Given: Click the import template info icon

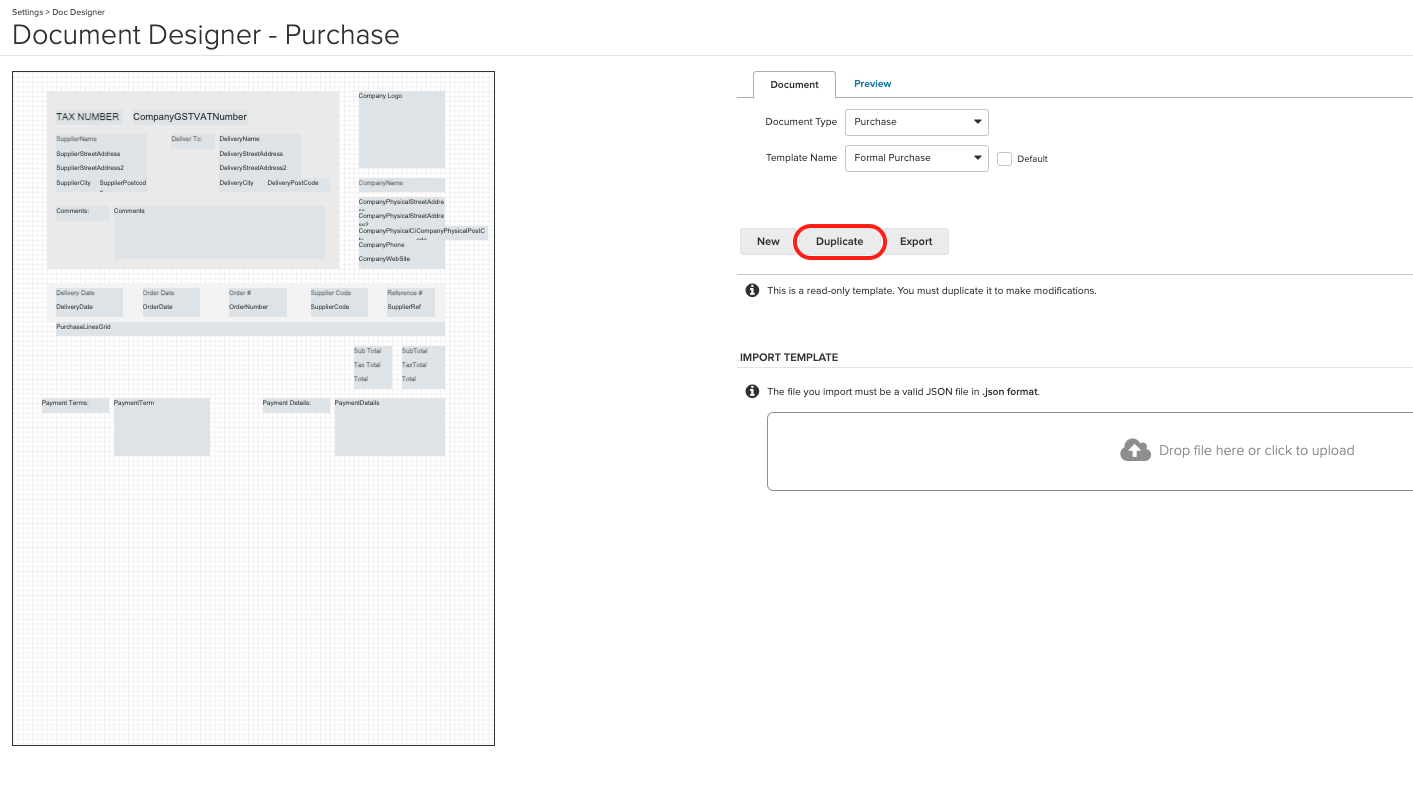Looking at the screenshot, I should [752, 392].
